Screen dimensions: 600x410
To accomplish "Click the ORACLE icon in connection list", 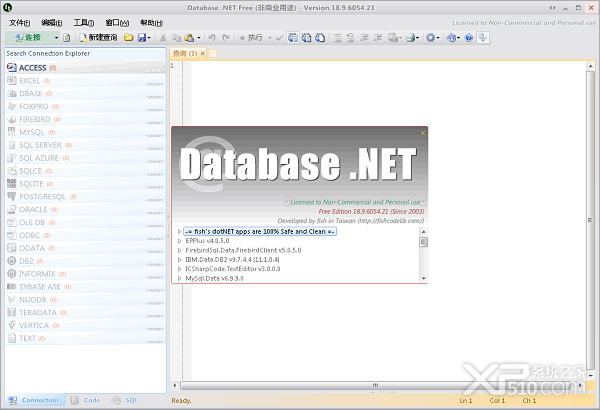I will coord(12,209).
